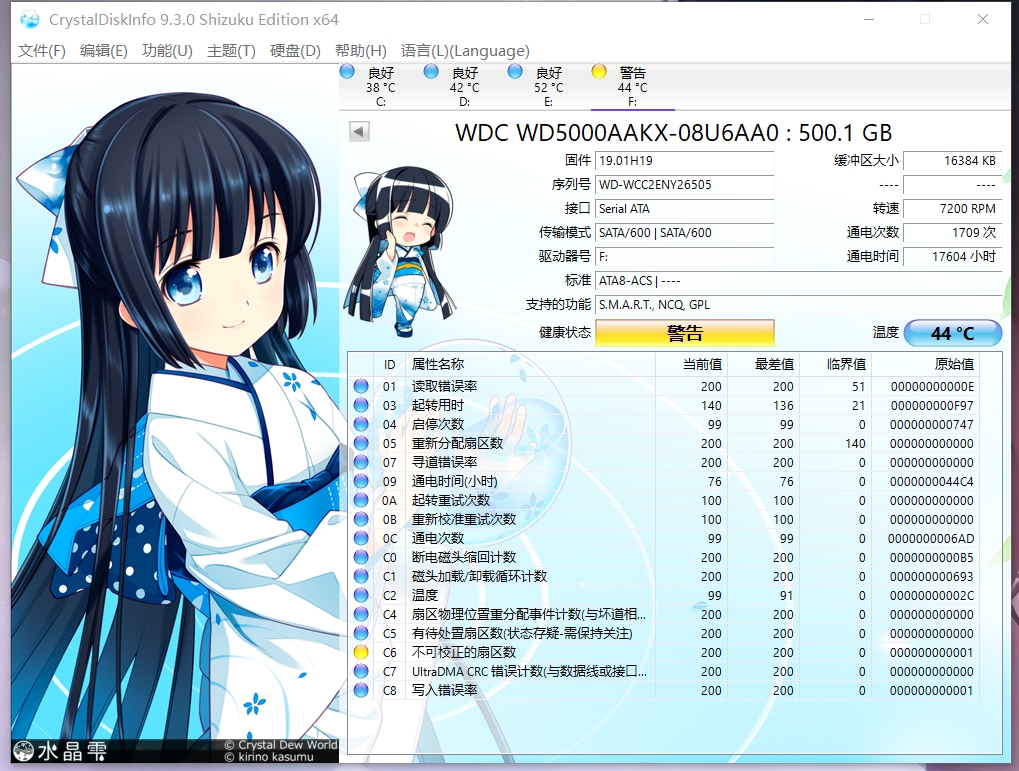Click the power on count 1709 次
This screenshot has width=1019, height=771.
pos(953,233)
